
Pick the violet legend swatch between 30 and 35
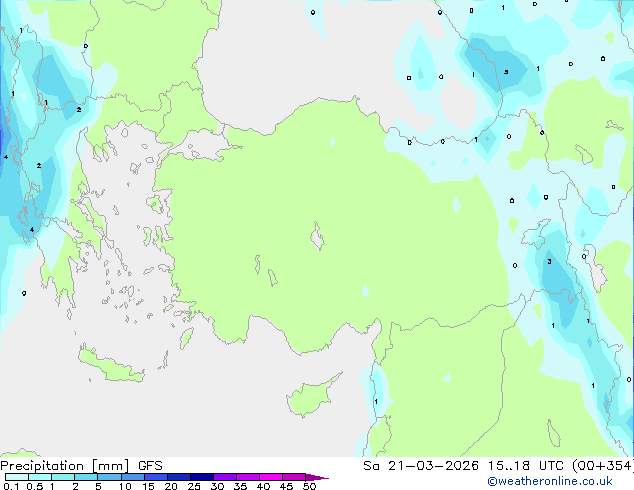[x=225, y=477]
